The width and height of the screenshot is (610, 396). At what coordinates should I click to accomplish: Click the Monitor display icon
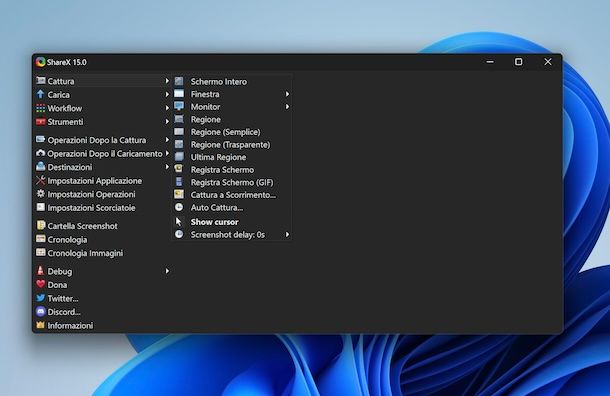point(179,106)
